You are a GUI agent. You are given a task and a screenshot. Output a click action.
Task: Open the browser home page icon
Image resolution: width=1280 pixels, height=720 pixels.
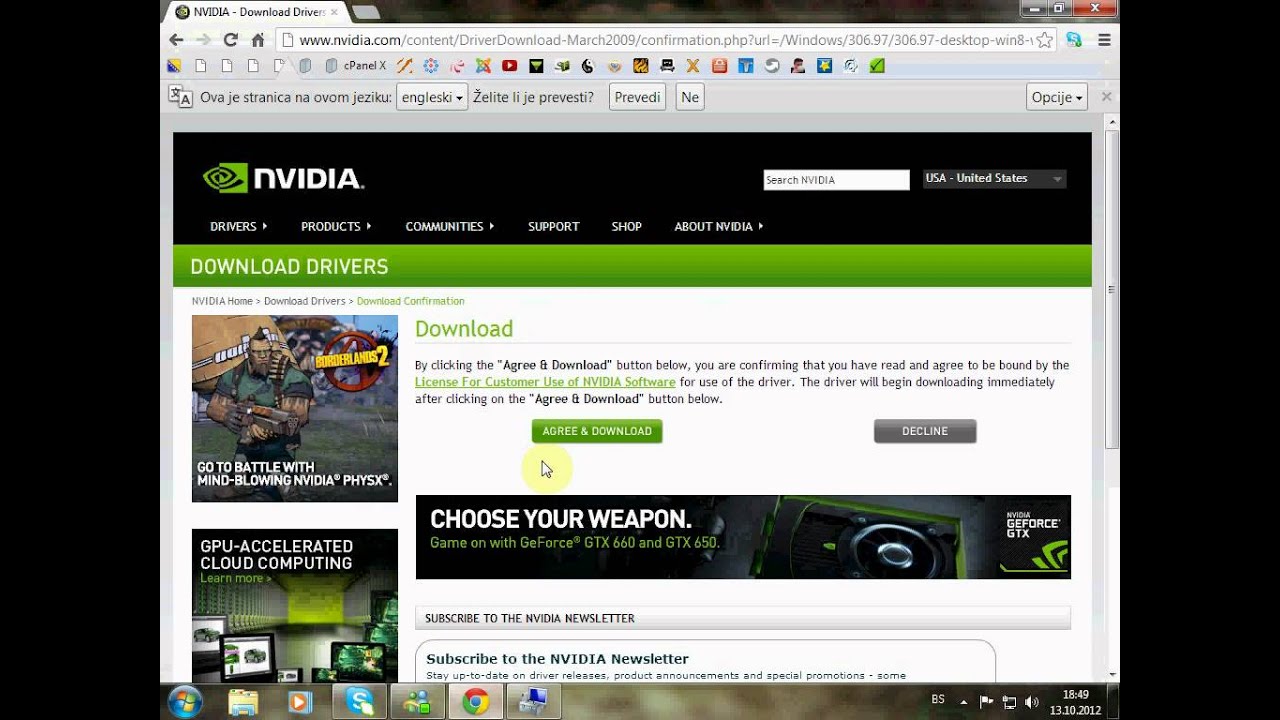coord(258,40)
